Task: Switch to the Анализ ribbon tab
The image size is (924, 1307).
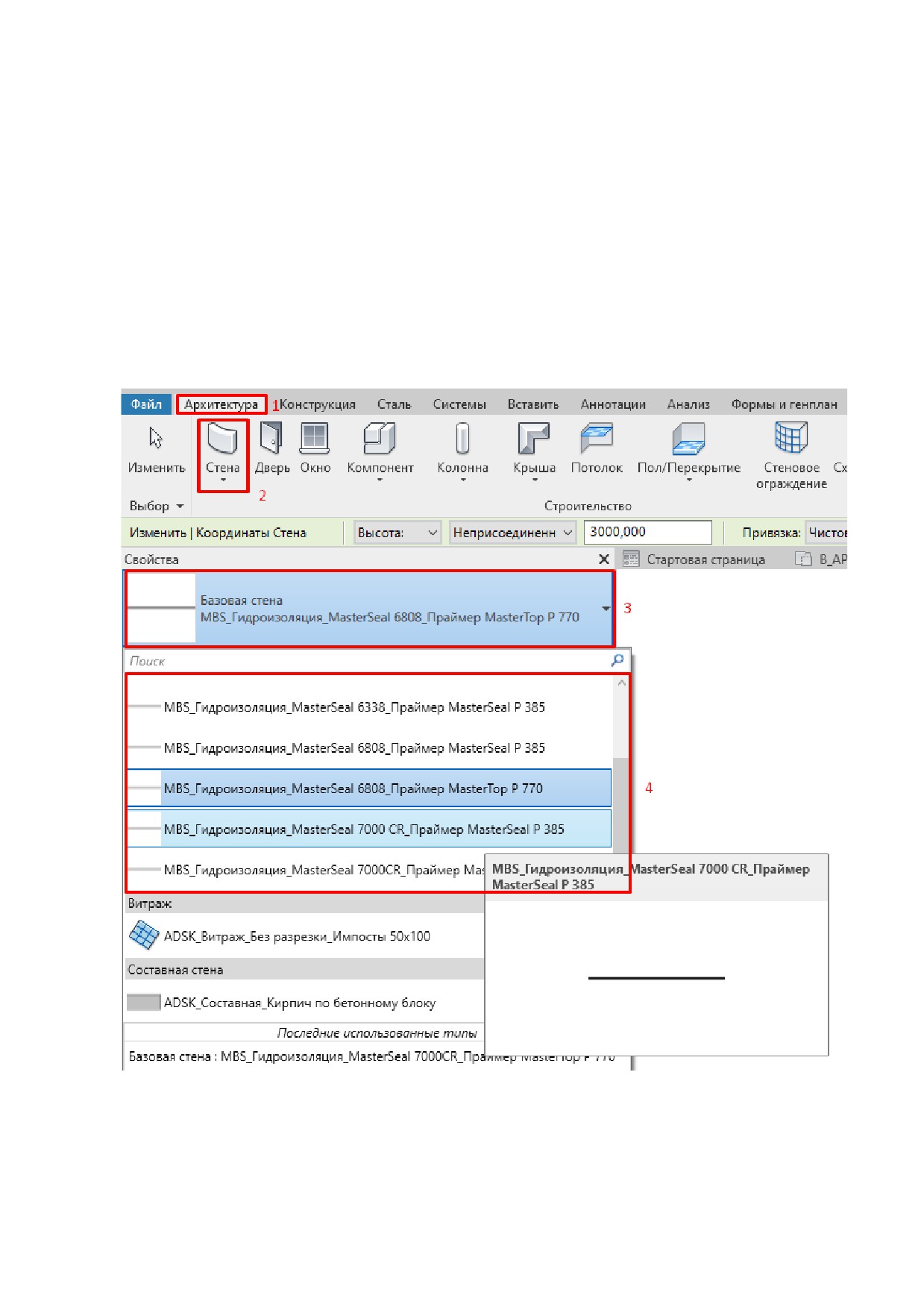Action: [688, 404]
